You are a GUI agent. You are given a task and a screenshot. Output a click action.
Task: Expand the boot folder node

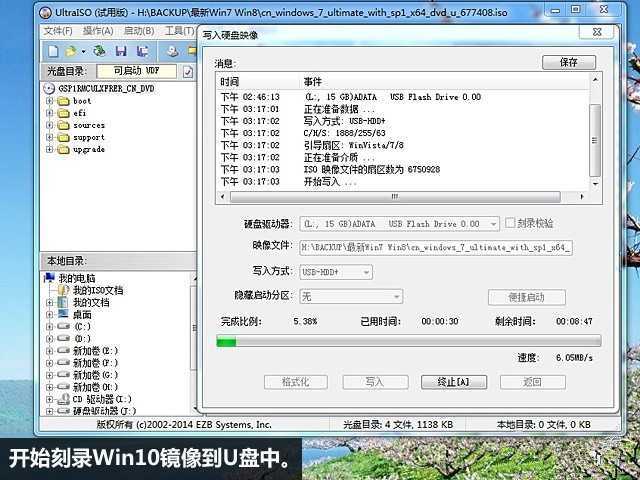point(50,101)
